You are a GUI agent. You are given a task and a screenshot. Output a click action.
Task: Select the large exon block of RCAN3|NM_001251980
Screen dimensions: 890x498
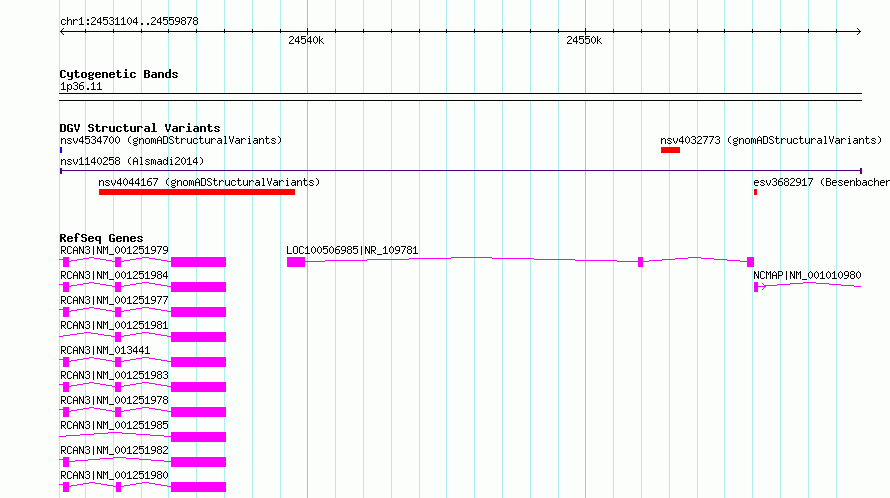[199, 487]
